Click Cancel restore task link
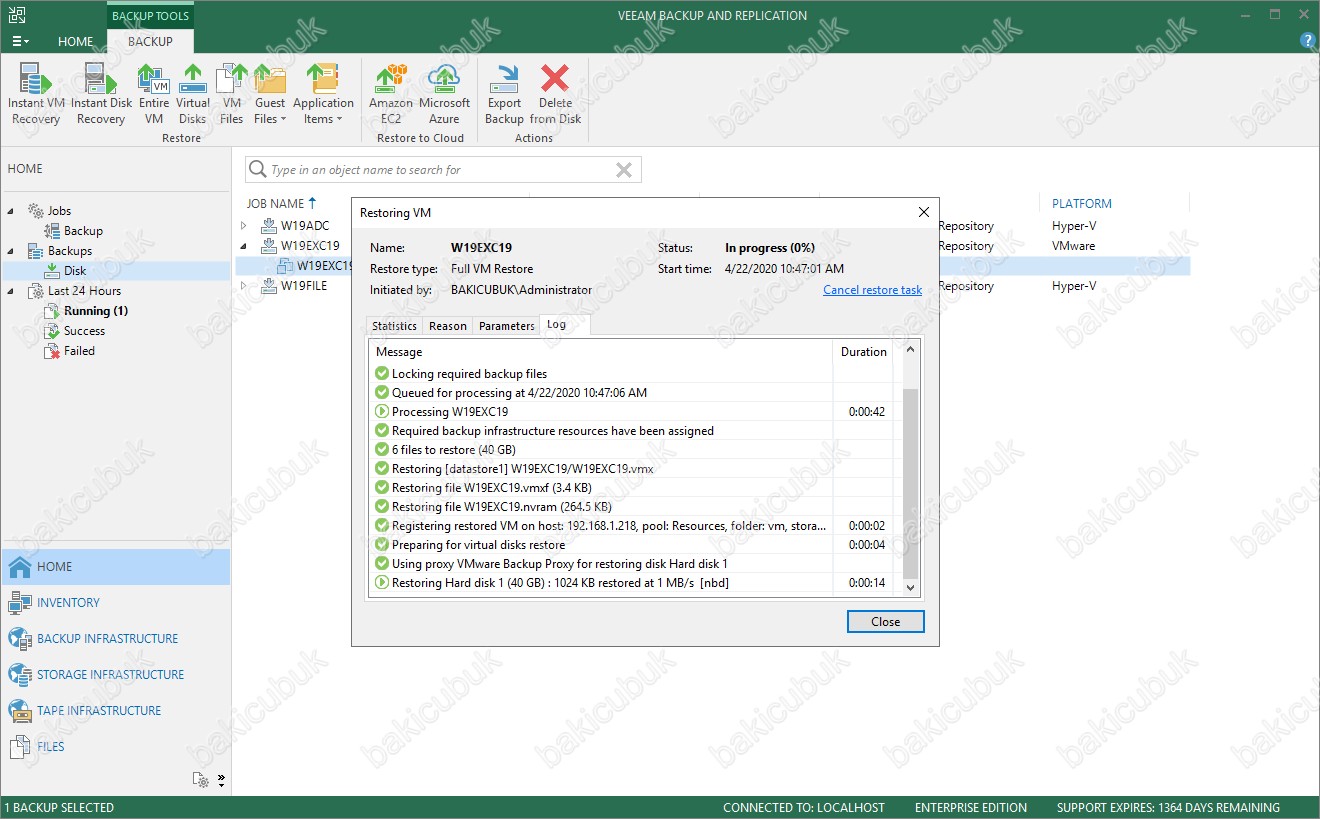 872,290
